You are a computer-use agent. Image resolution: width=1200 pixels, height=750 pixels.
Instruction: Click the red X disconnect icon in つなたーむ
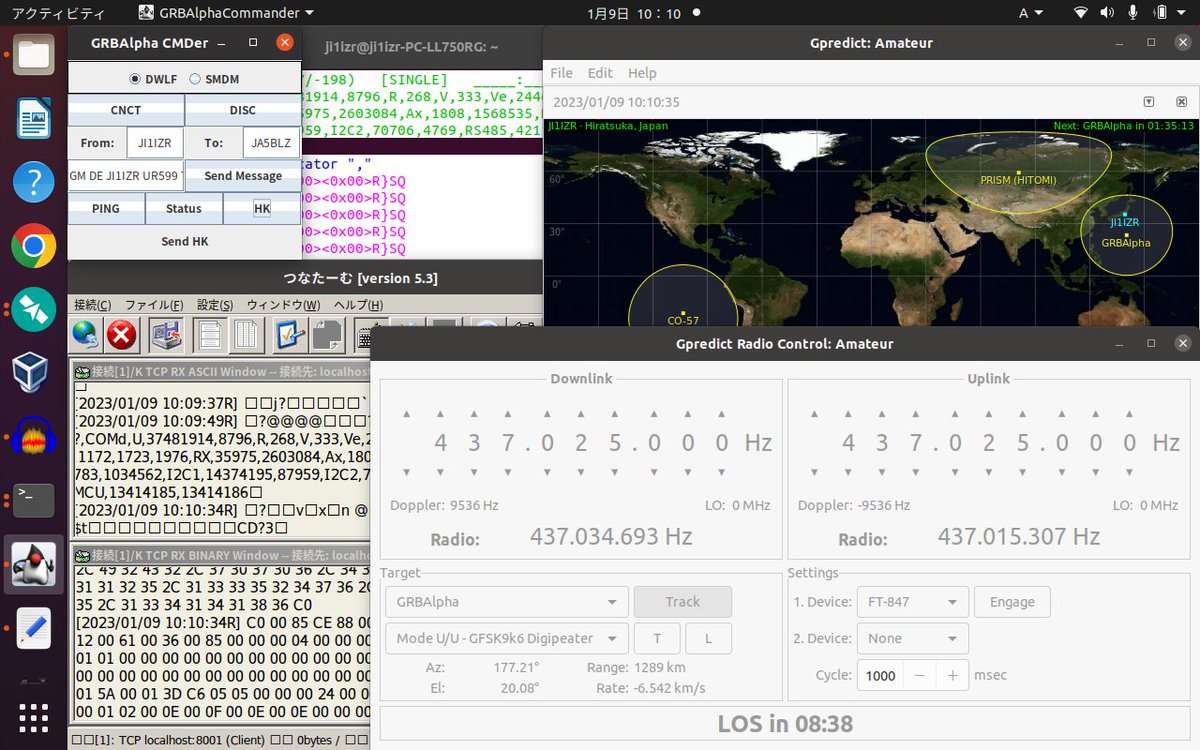point(122,336)
